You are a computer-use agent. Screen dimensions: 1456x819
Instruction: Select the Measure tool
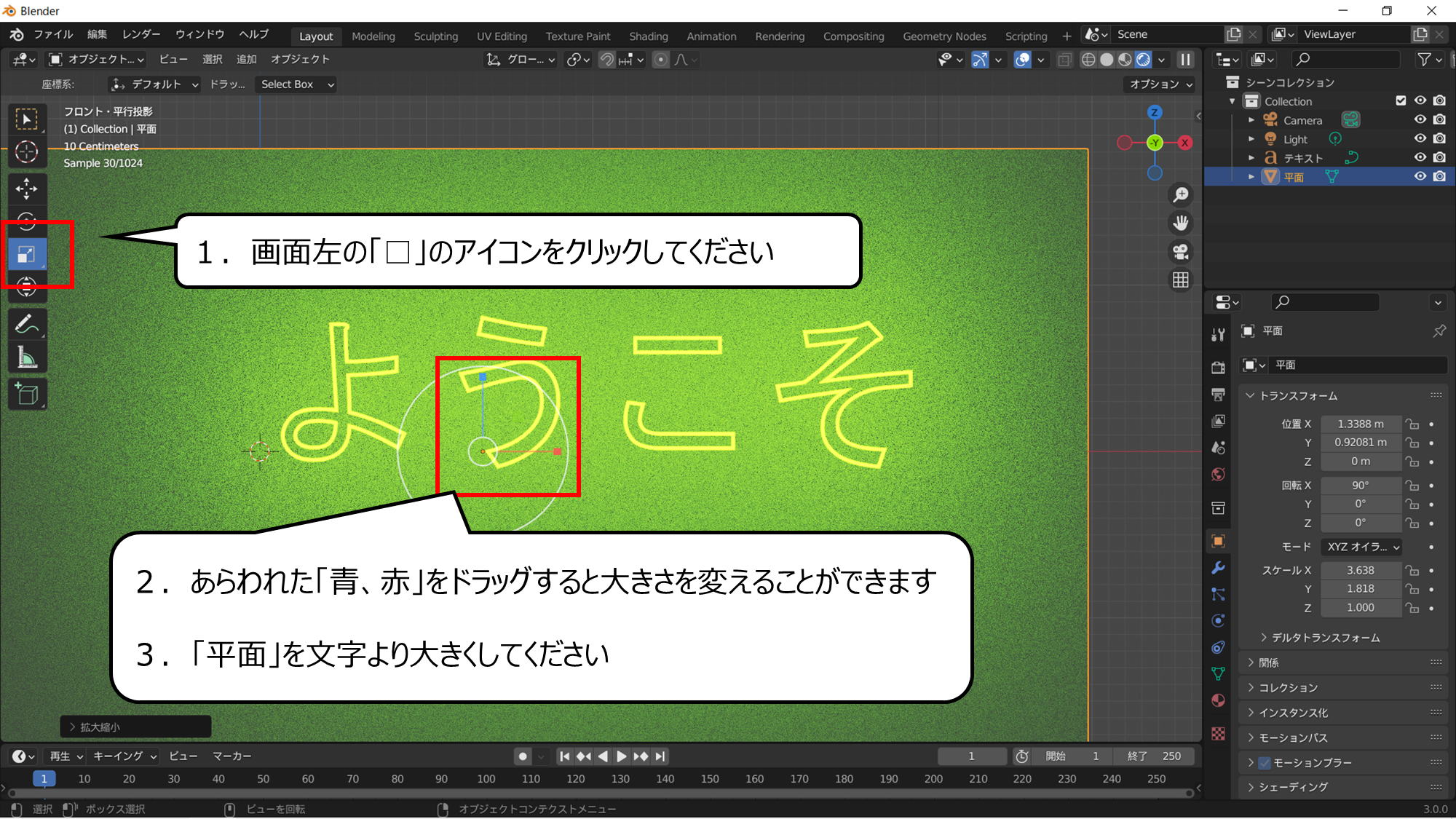(x=27, y=357)
